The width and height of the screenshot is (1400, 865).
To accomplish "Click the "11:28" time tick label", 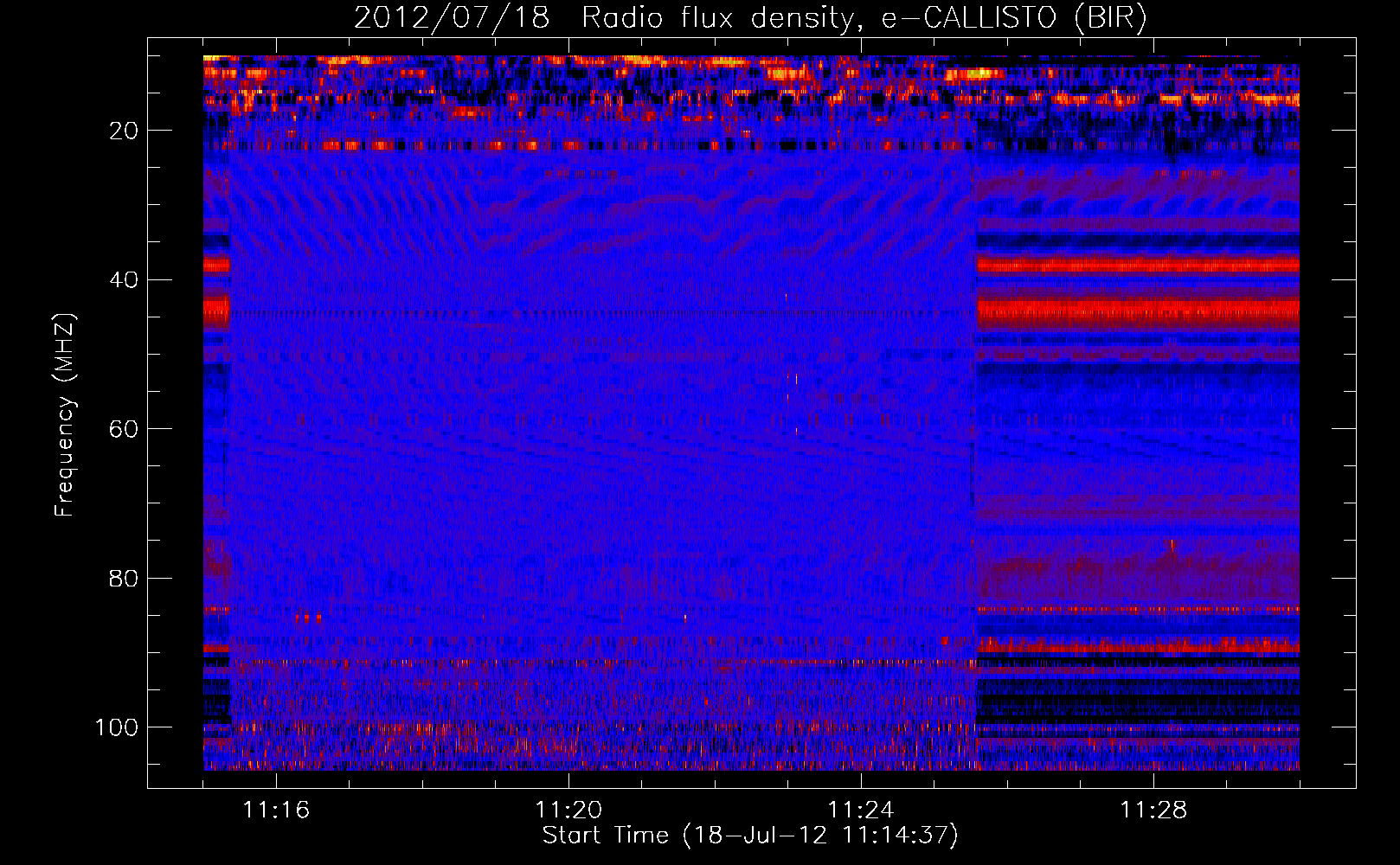I will (1153, 811).
